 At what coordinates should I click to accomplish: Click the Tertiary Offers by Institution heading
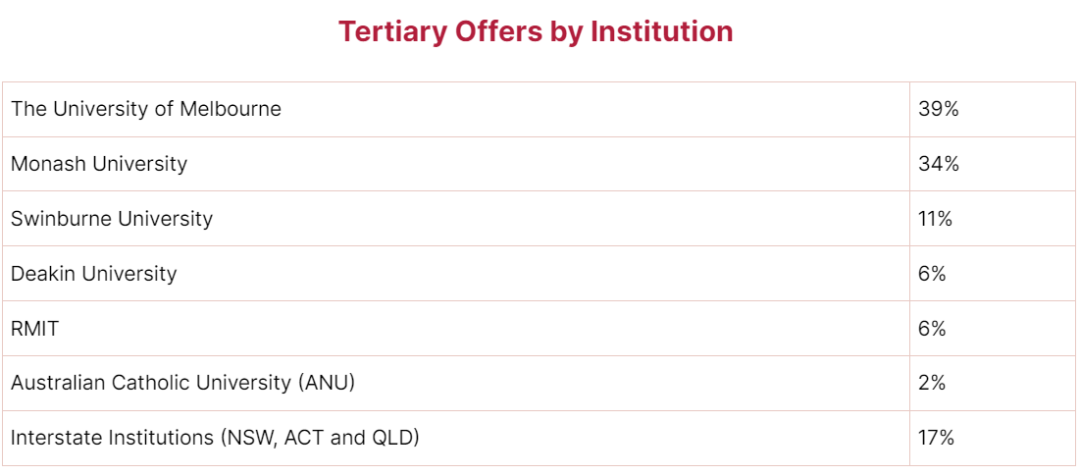[x=536, y=32]
